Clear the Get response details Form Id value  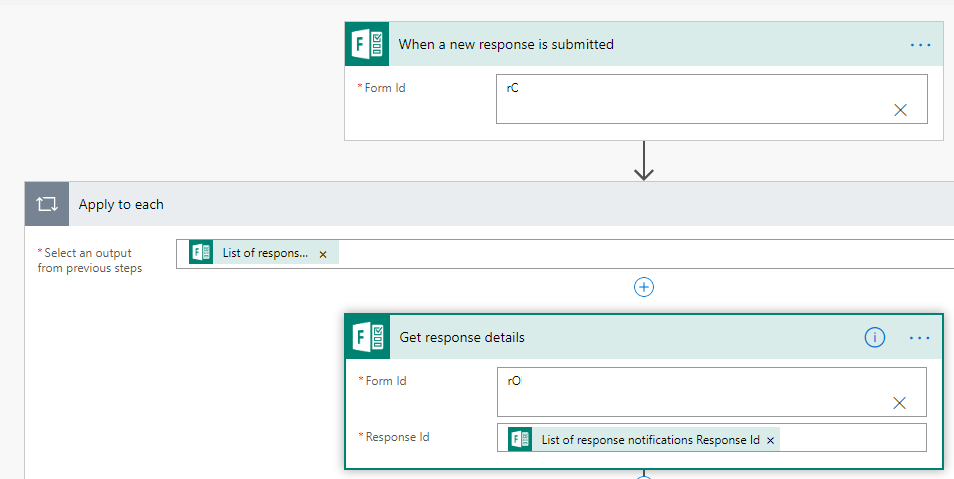tap(899, 402)
